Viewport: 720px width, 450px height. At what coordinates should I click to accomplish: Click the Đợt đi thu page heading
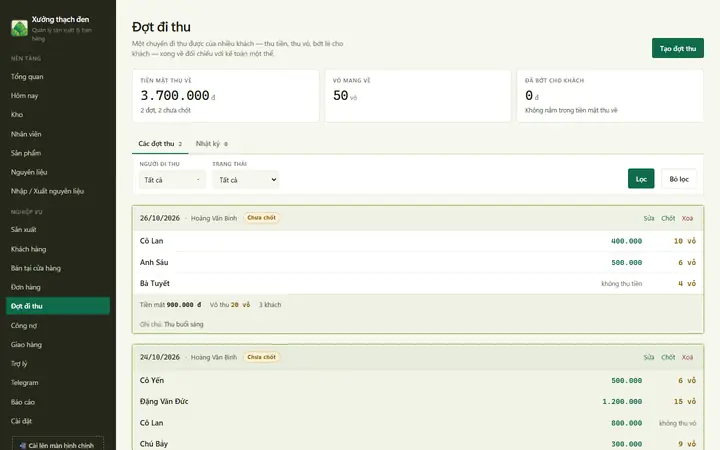point(161,27)
